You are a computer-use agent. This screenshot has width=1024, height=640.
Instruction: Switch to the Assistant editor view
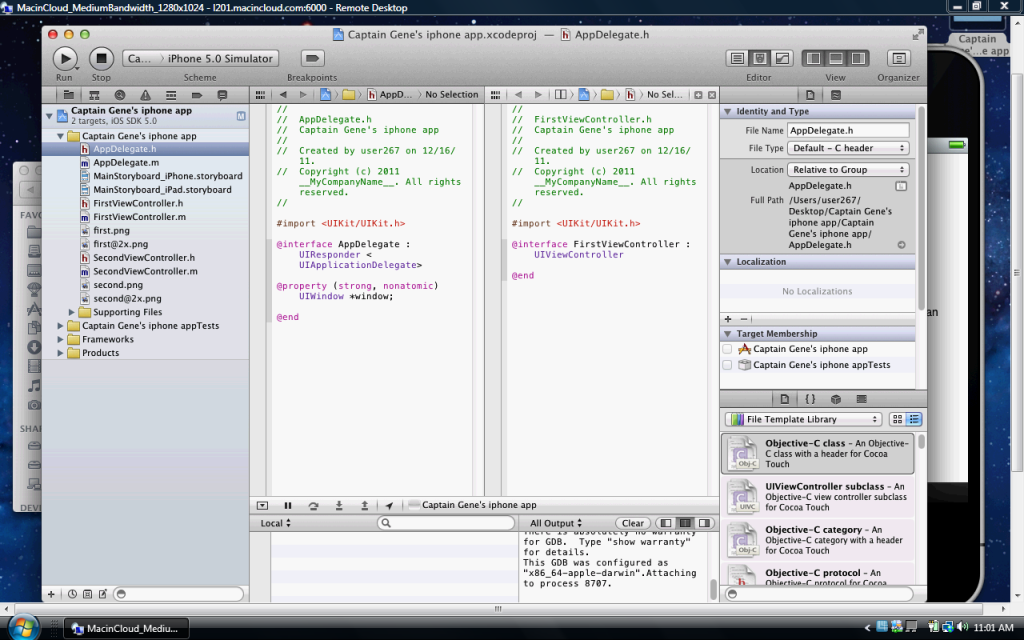coord(760,59)
